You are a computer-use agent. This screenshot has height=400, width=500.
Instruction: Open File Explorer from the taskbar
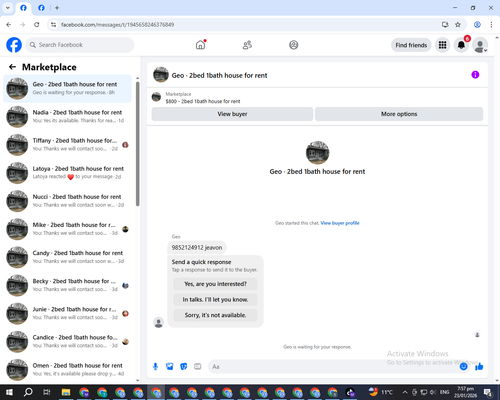point(66,392)
